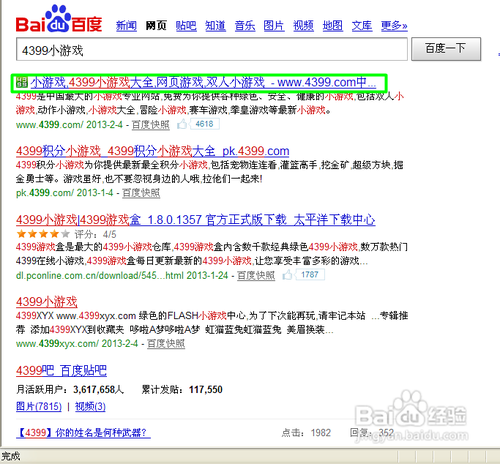The width and height of the screenshot is (500, 464).
Task: Go to the 地图 tab
Action: point(333,26)
